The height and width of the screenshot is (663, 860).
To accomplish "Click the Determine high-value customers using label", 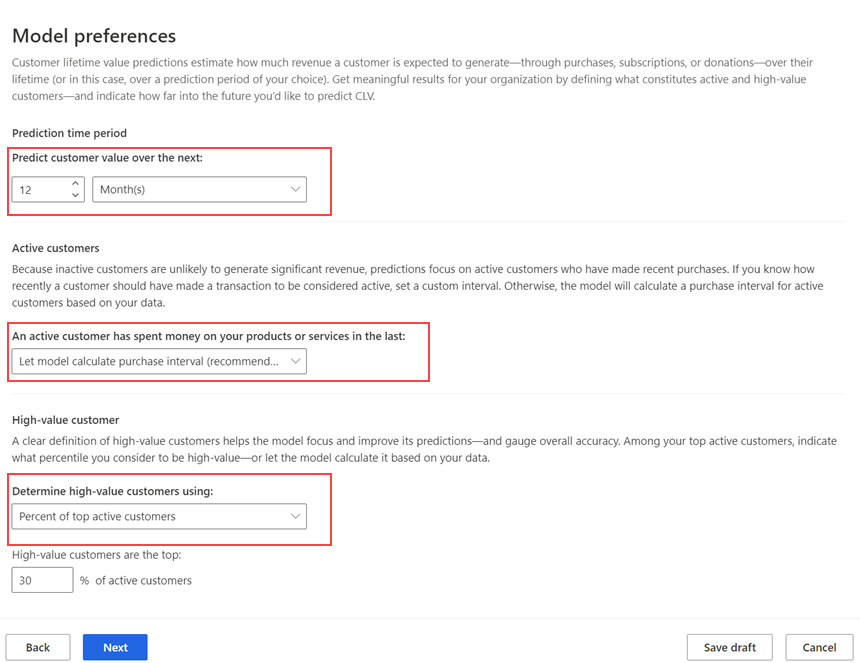I will 112,491.
